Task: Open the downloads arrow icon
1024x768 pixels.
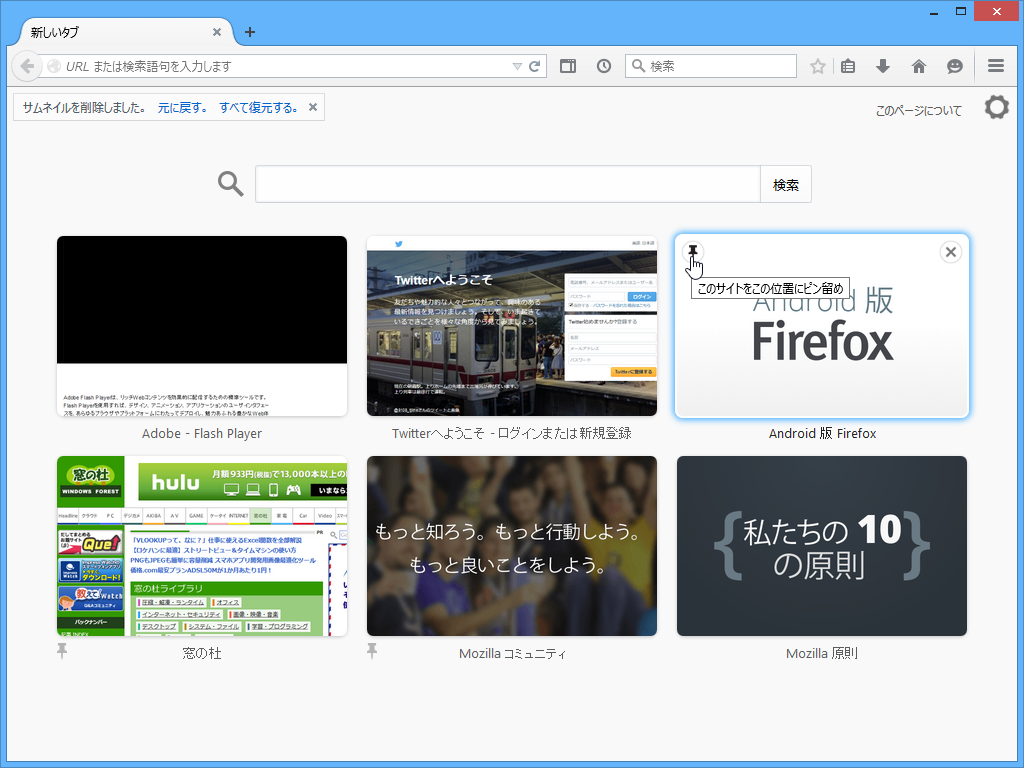Action: (x=882, y=66)
